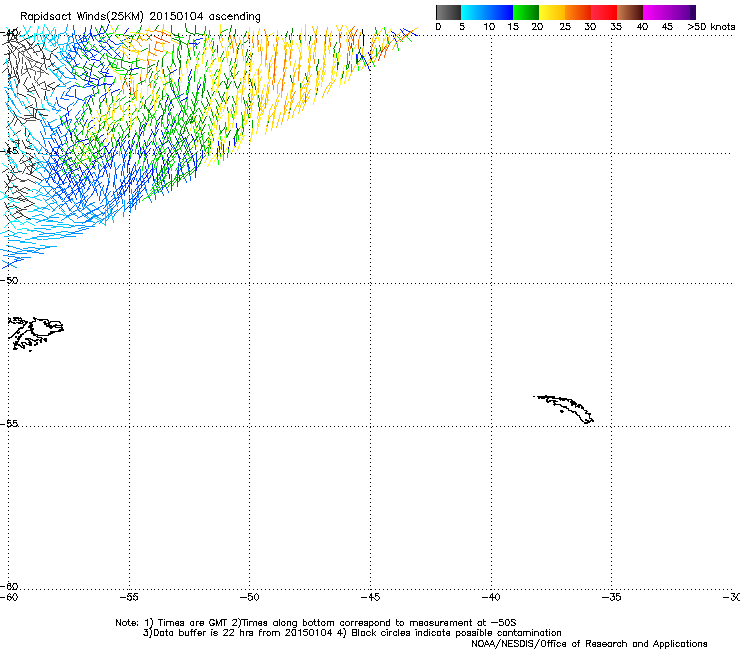Viewport: 740px width, 650px height.
Task: Click the '>50 knots' legend label
Action: pyautogui.click(x=711, y=27)
